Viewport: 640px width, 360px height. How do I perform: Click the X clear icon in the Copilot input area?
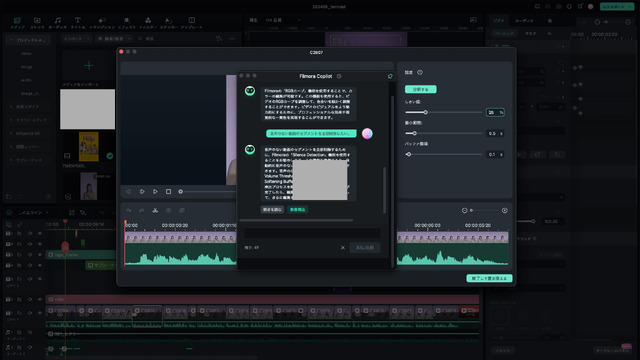pos(343,247)
